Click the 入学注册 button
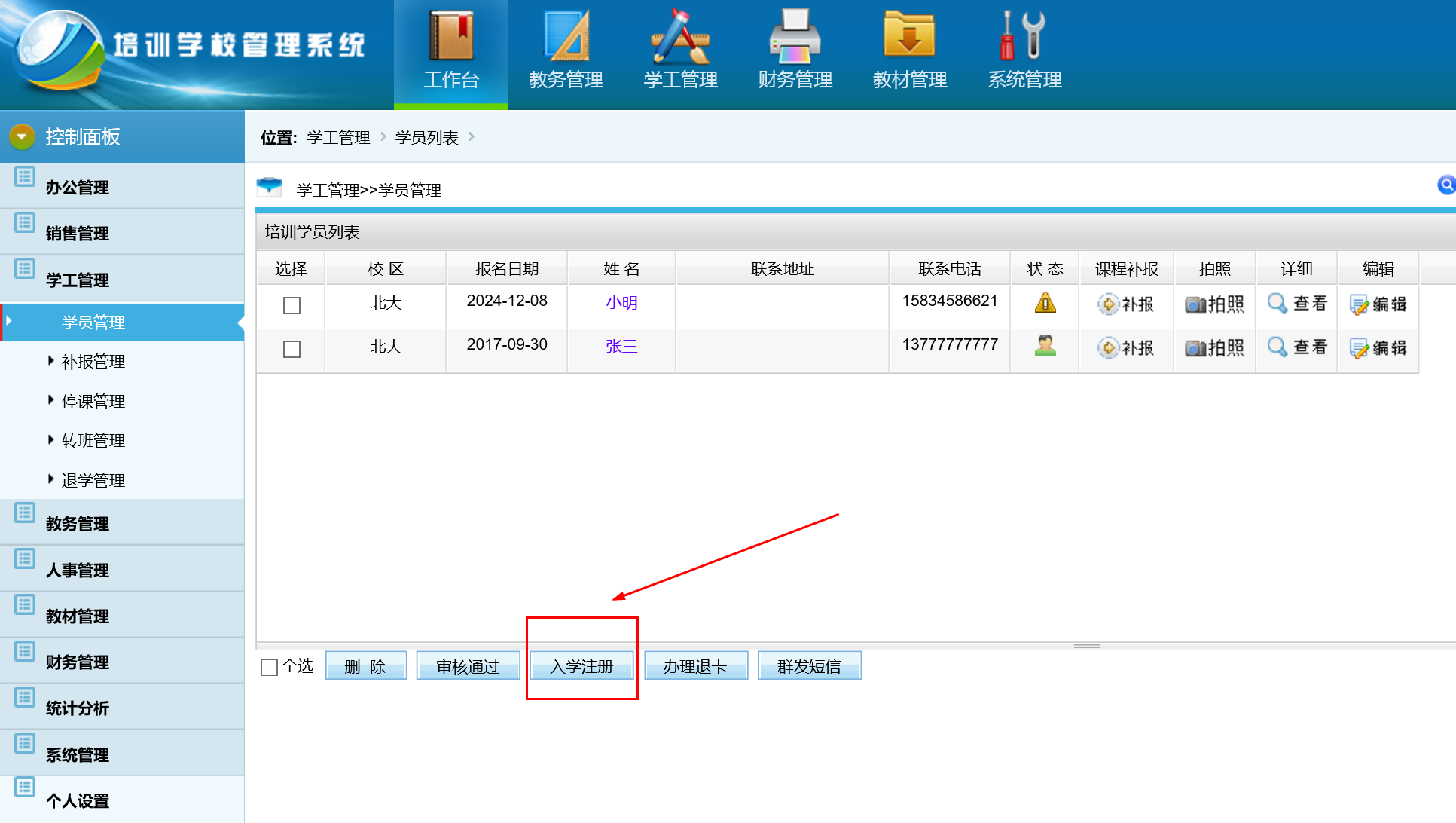Screen dimensions: 1456x823 [x=581, y=666]
